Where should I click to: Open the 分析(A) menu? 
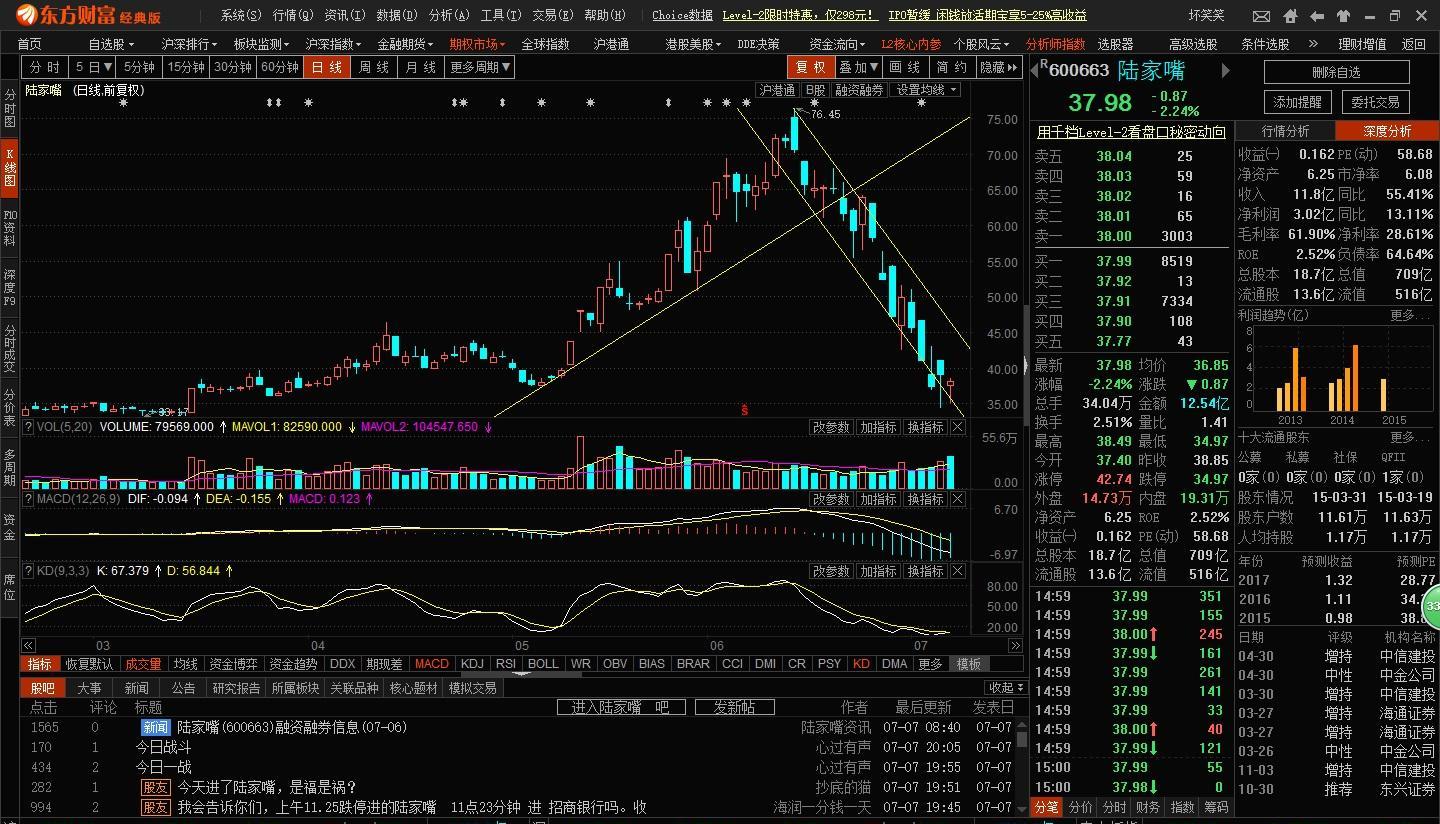(x=449, y=15)
